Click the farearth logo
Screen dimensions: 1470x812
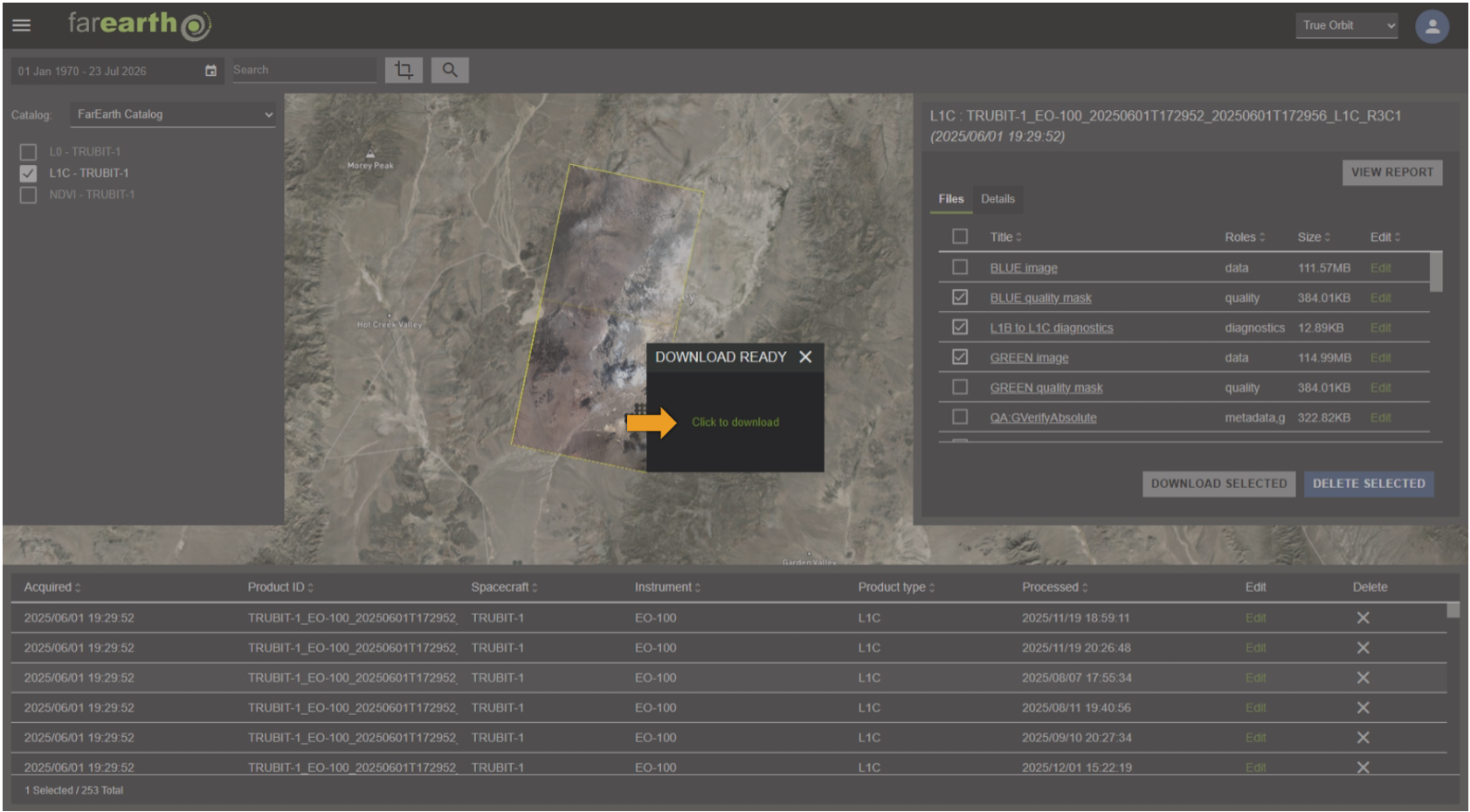140,24
